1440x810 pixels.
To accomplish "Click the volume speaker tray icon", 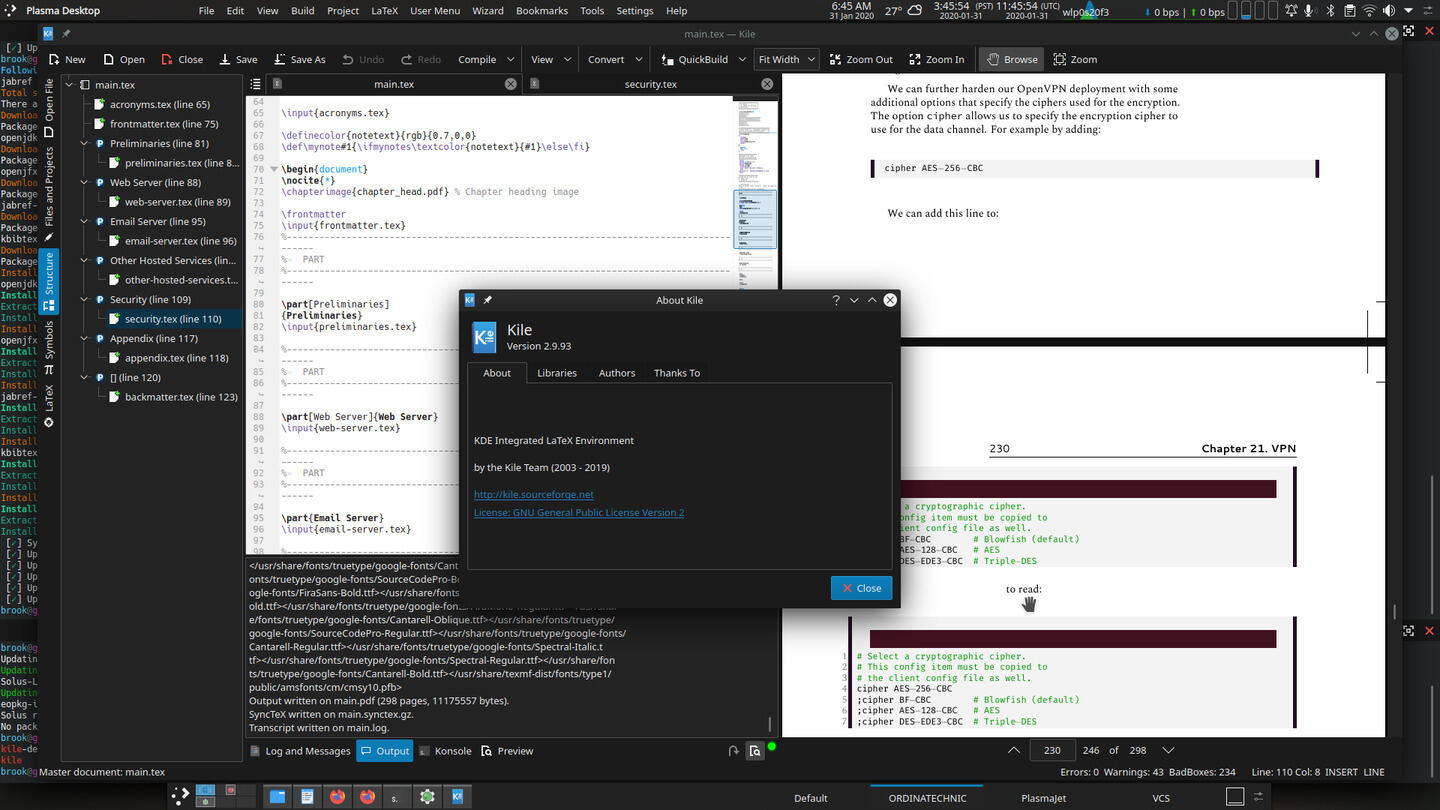I will [x=1390, y=11].
